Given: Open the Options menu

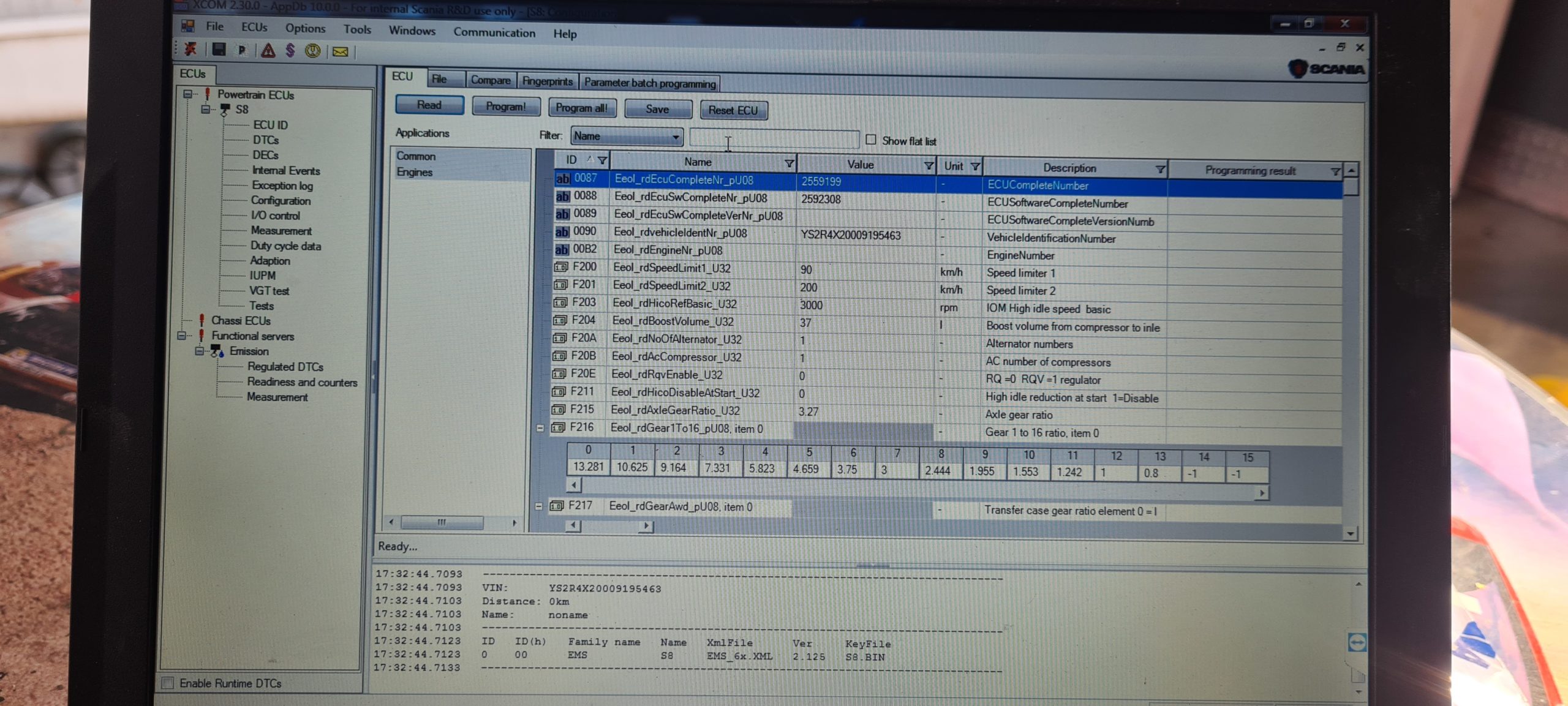Looking at the screenshot, I should pos(305,28).
